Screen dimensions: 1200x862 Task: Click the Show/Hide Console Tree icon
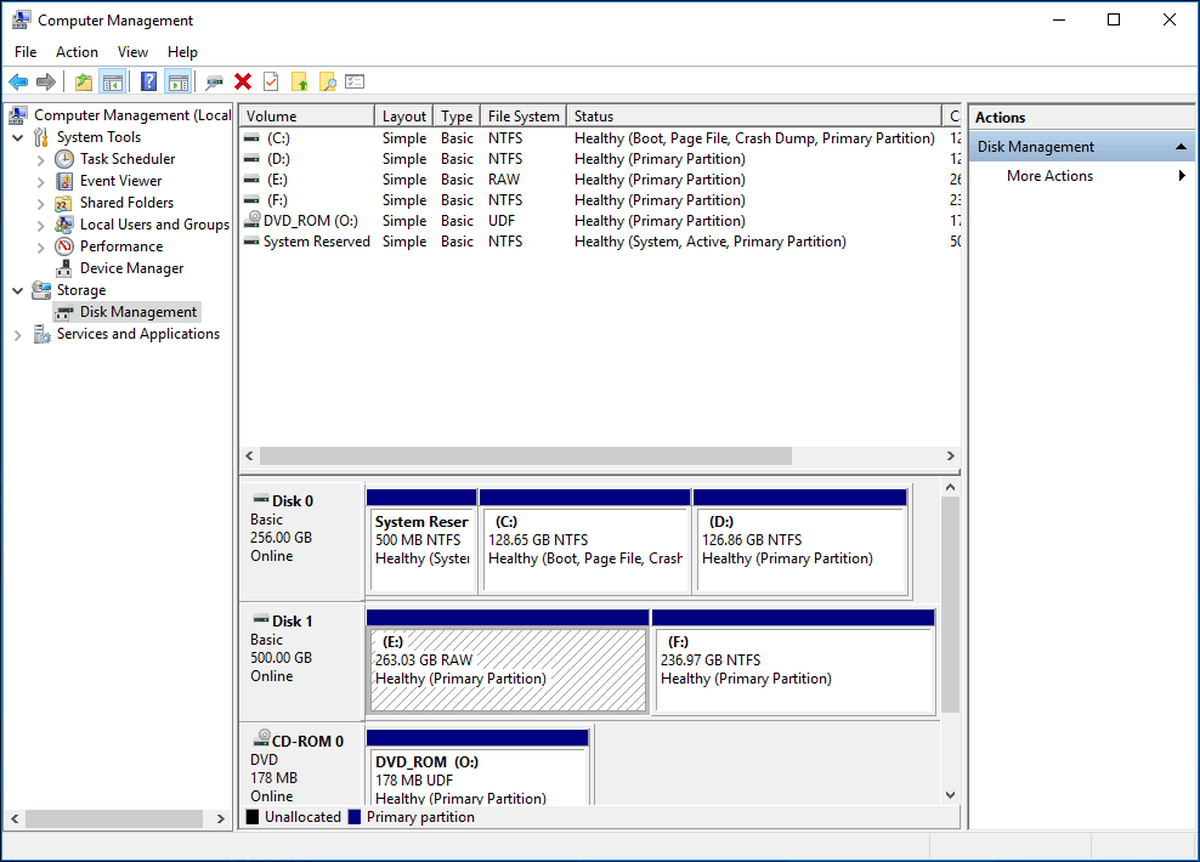(112, 82)
